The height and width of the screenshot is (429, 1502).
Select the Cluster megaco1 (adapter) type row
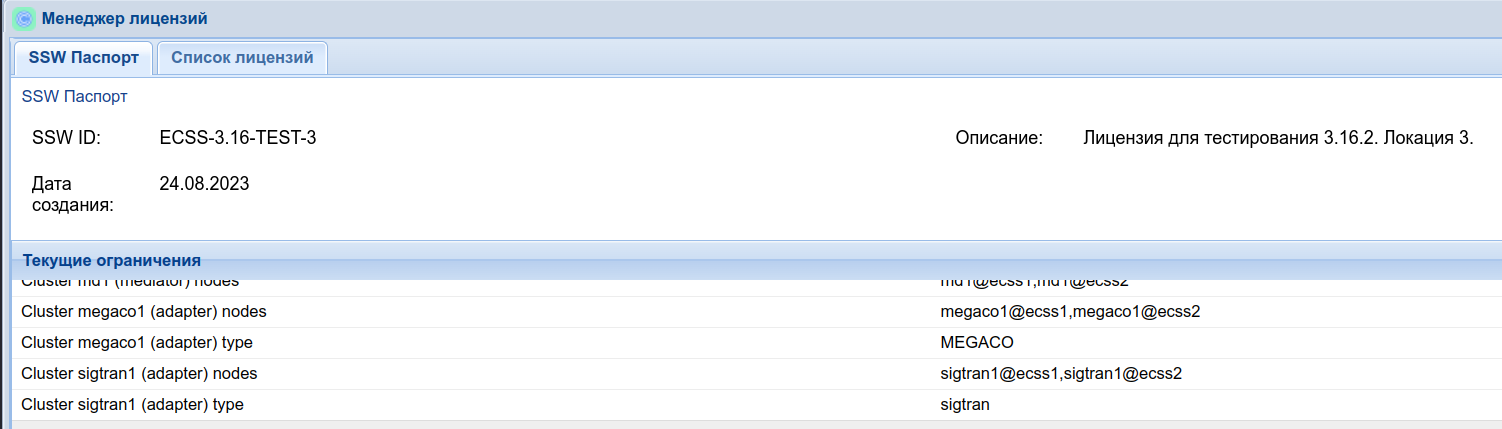tap(137, 343)
